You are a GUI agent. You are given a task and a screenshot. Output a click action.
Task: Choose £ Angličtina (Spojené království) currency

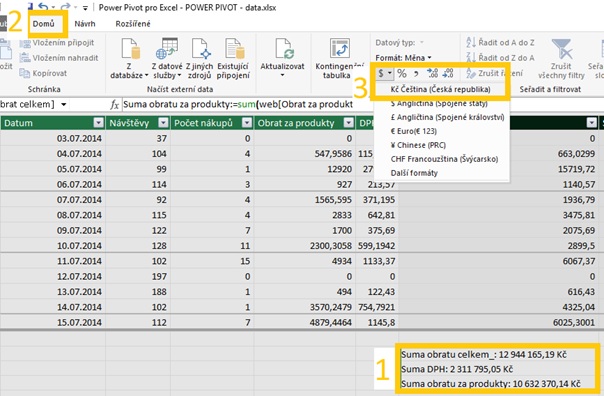[x=447, y=117]
